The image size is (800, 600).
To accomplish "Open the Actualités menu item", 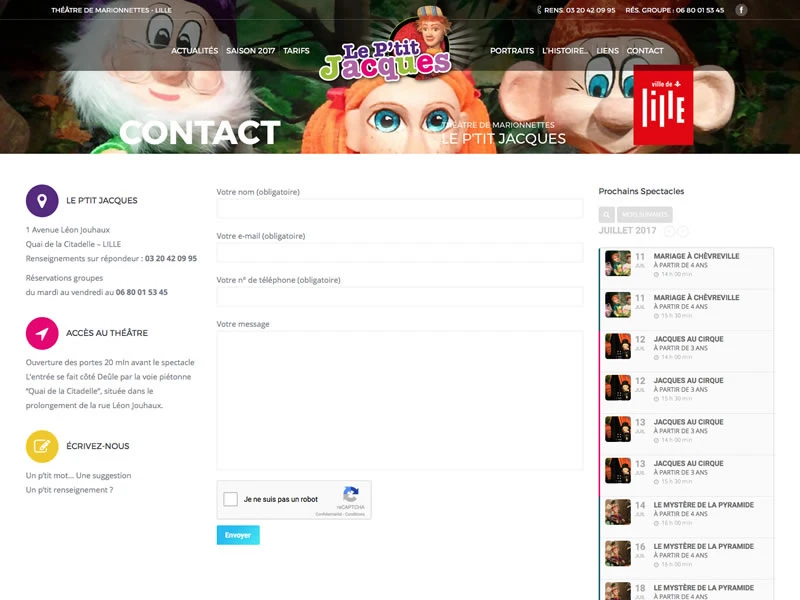I will pos(194,51).
